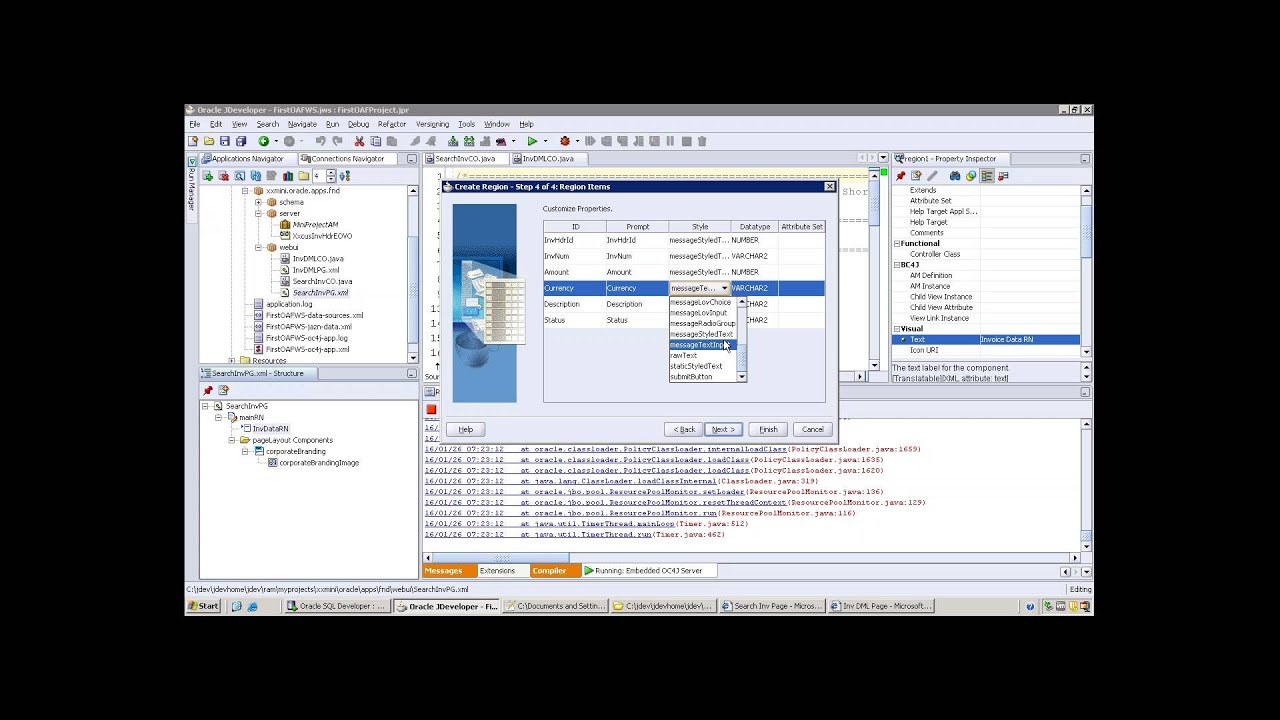Choose messageRadioGroup from the style list
This screenshot has height=720, width=1280.
702,324
